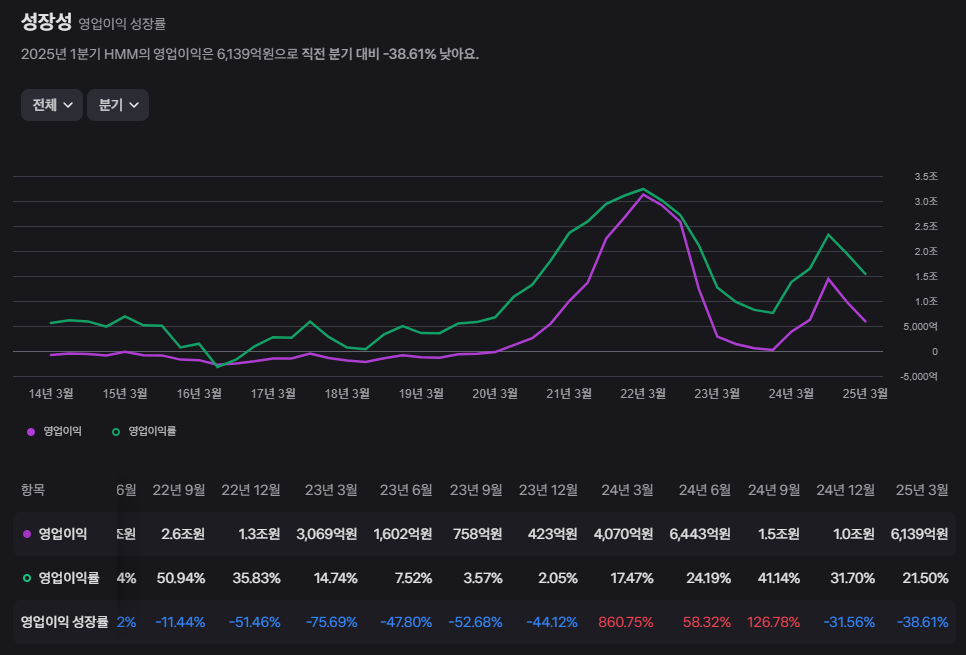
Task: Click the 1.3조원 operating profit cell
Action: (x=259, y=534)
